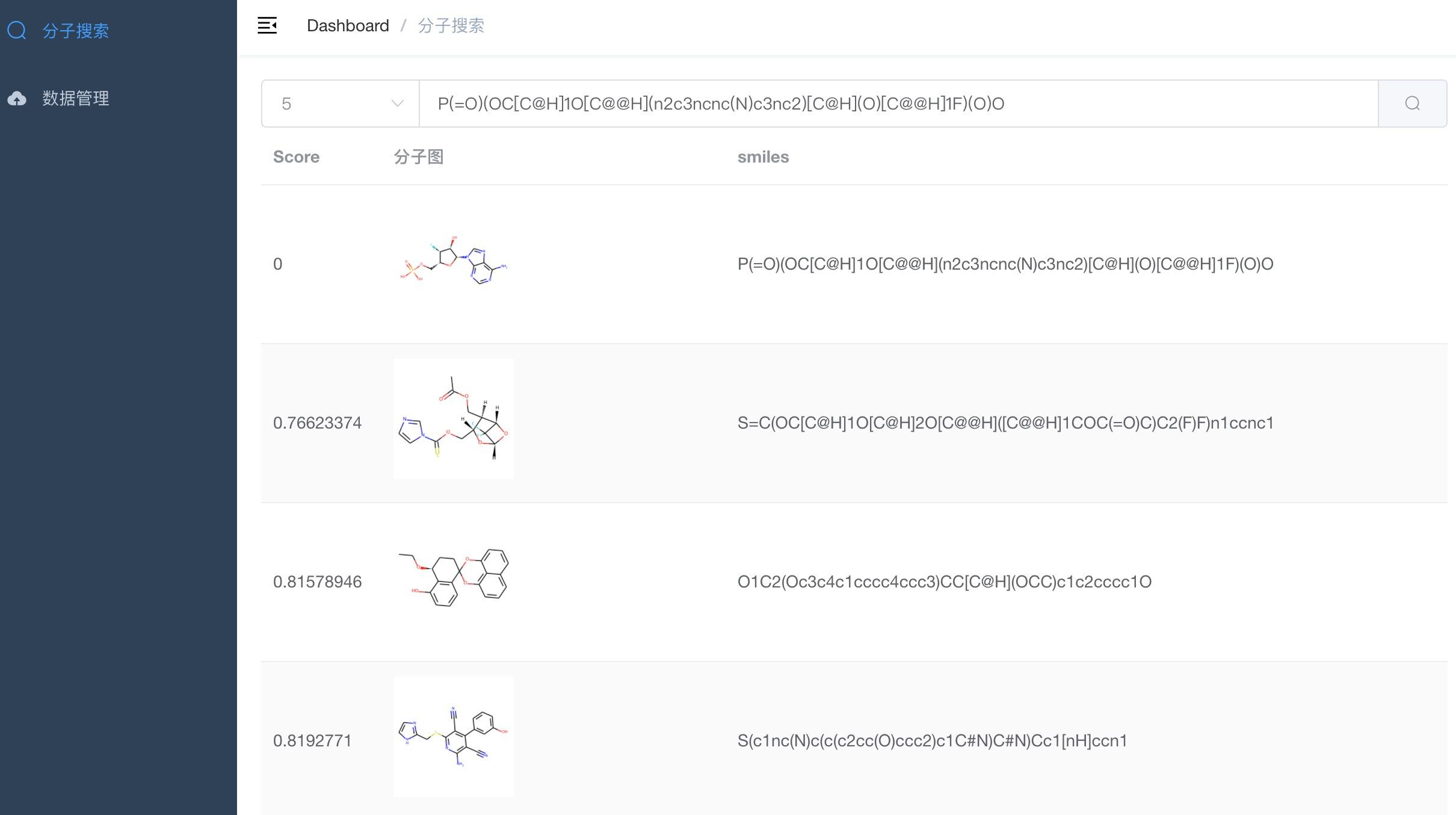Select the SMILES text starting with S=C(OC
This screenshot has height=815, width=1456.
(x=1005, y=423)
